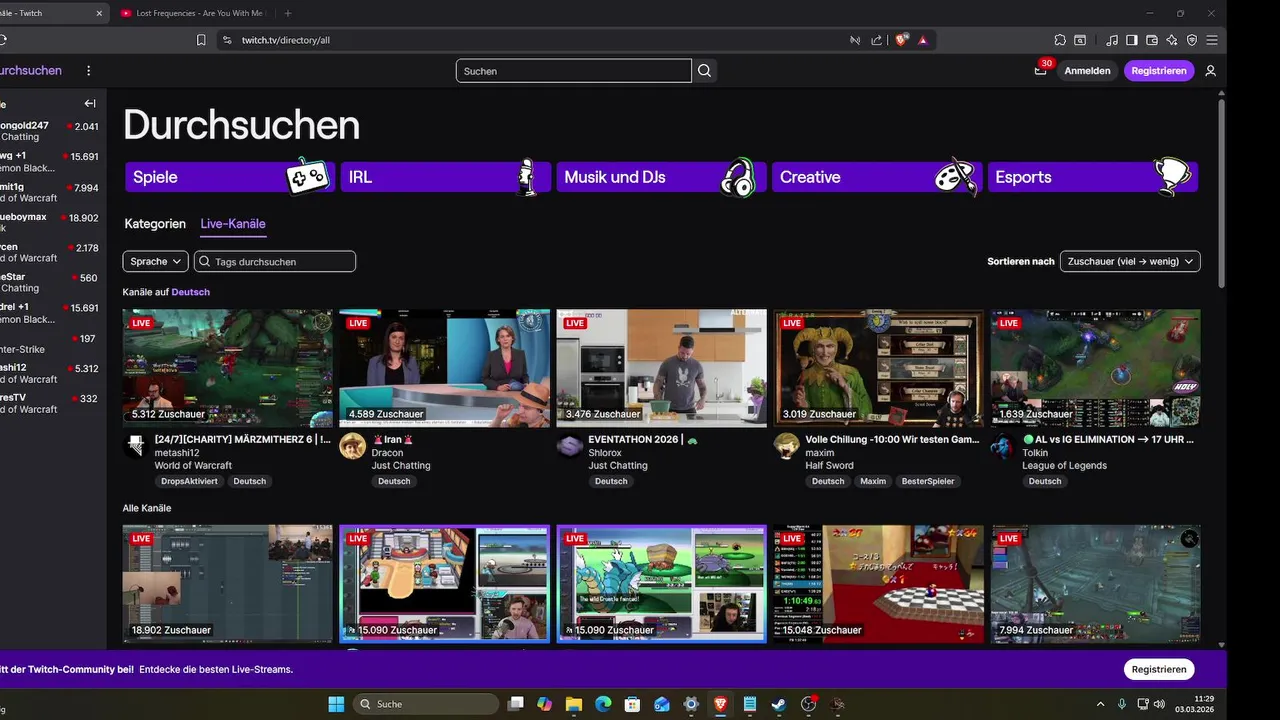Click Registrieren in the bottom purple banner

pos(1159,669)
